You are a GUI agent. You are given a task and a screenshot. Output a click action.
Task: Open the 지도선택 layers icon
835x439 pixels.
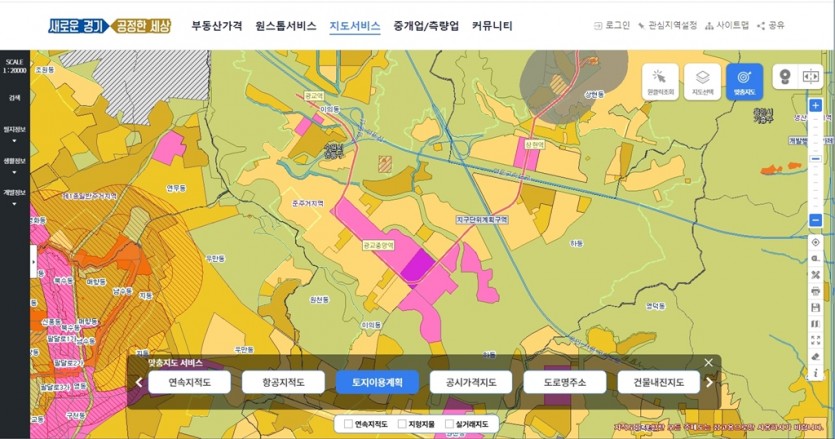(x=702, y=79)
